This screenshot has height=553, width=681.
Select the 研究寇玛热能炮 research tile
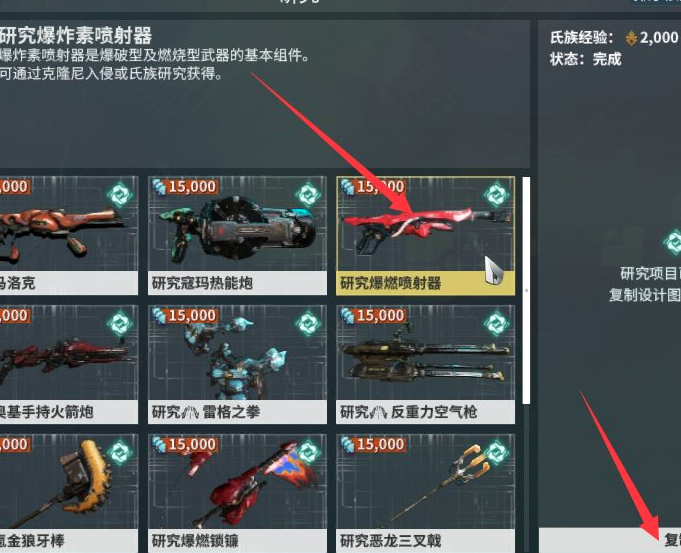(x=237, y=235)
